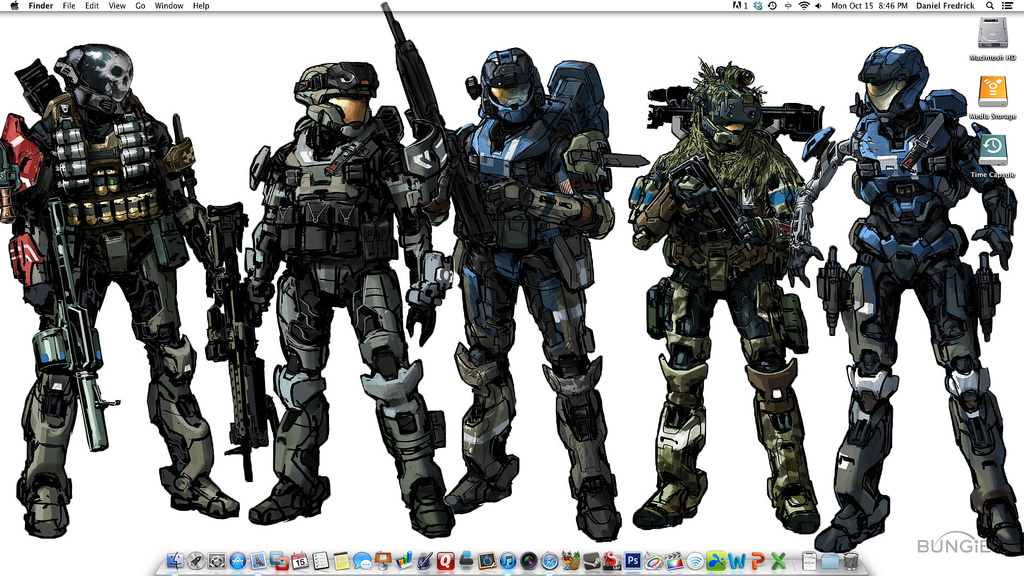The width and height of the screenshot is (1024, 576).
Task: Open iTunes music note icon
Action: tap(508, 560)
